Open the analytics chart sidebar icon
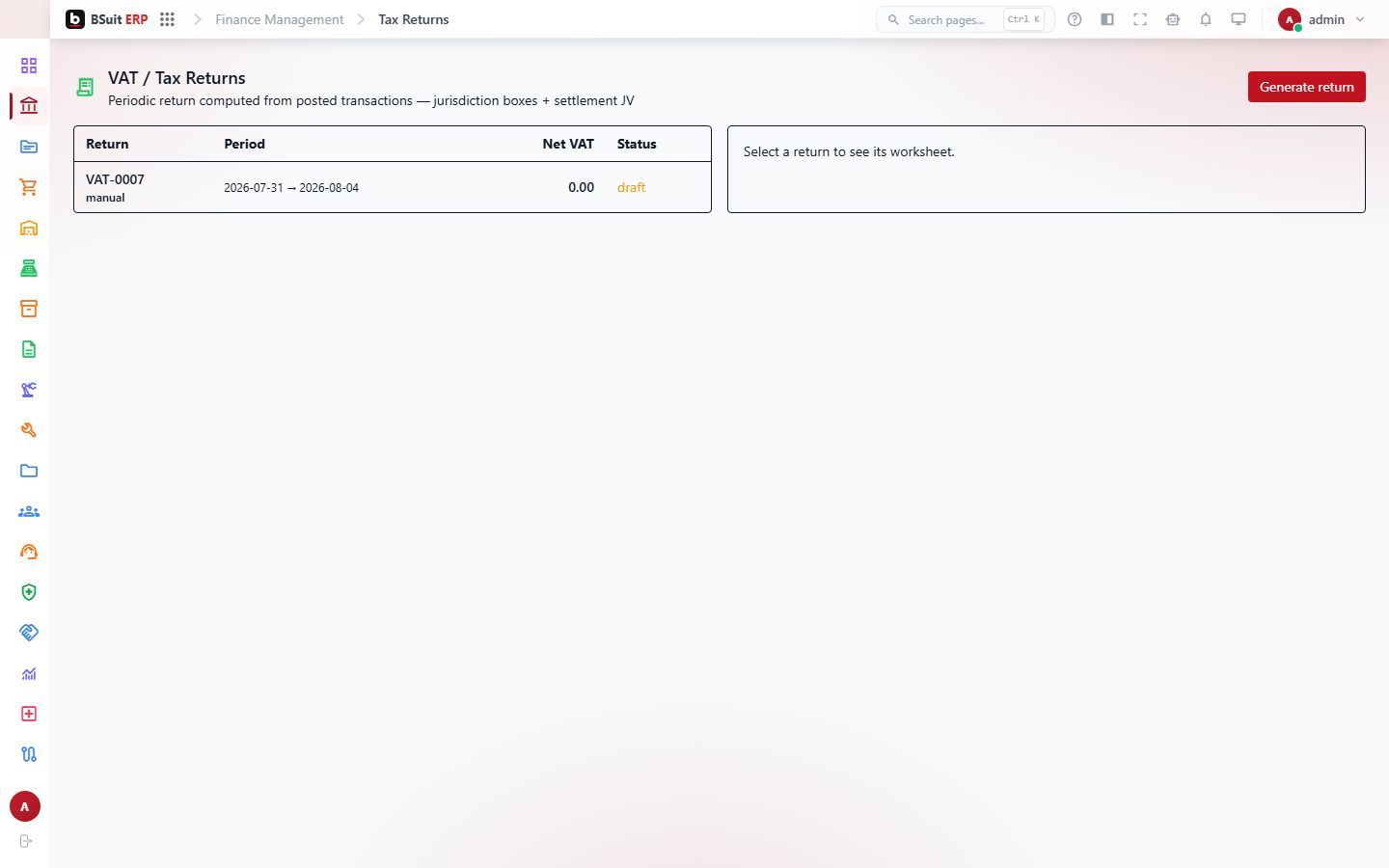Viewport: 1389px width, 868px height. 29,673
